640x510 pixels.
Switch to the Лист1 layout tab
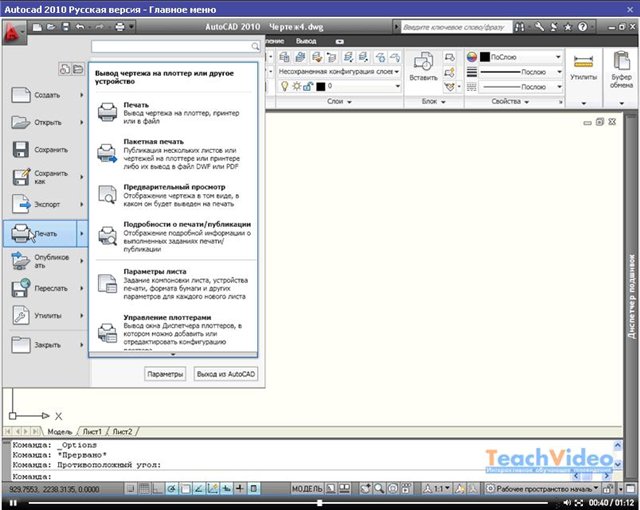tap(92, 431)
